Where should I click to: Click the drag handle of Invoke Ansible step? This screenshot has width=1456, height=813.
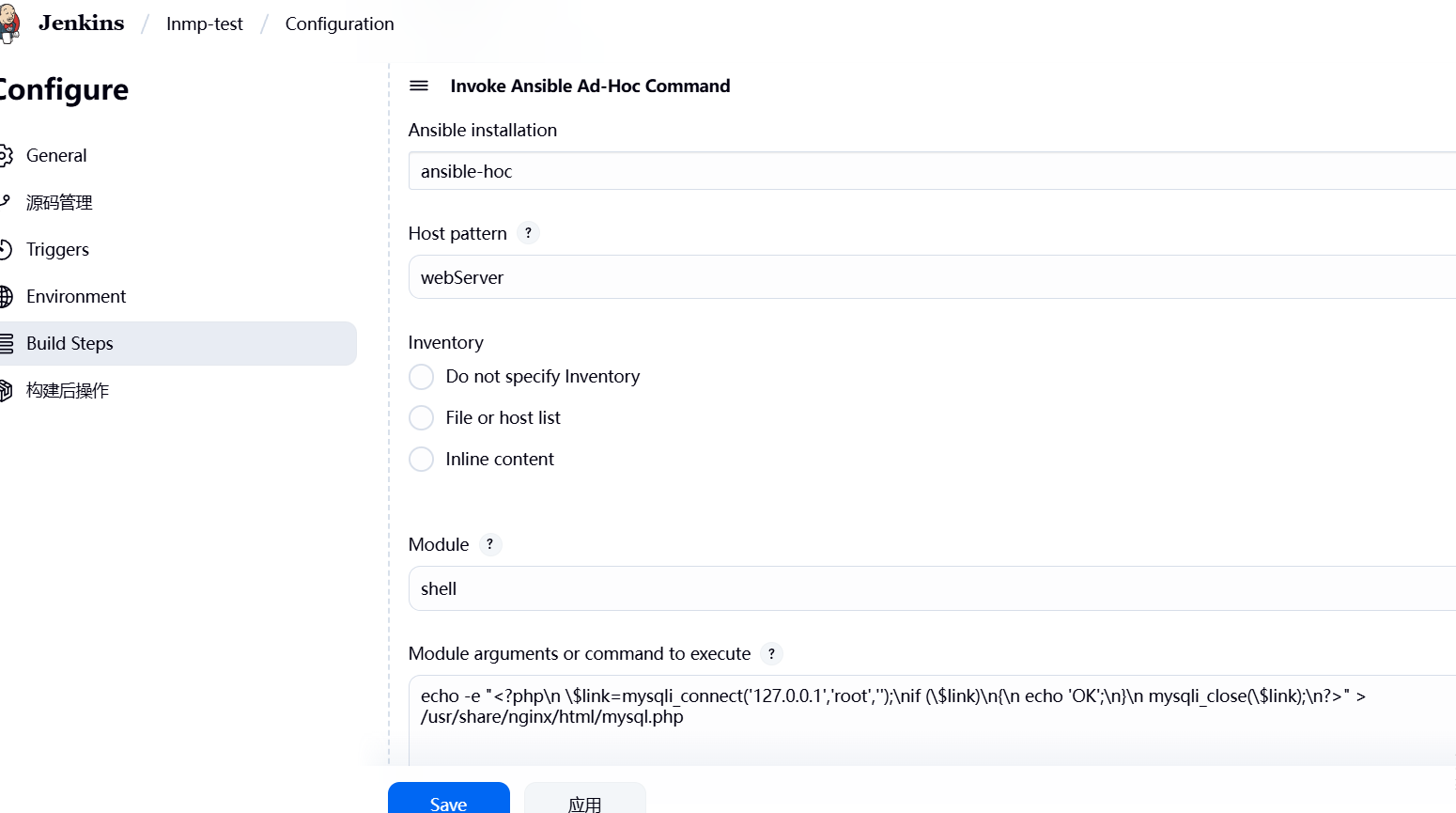tap(419, 86)
